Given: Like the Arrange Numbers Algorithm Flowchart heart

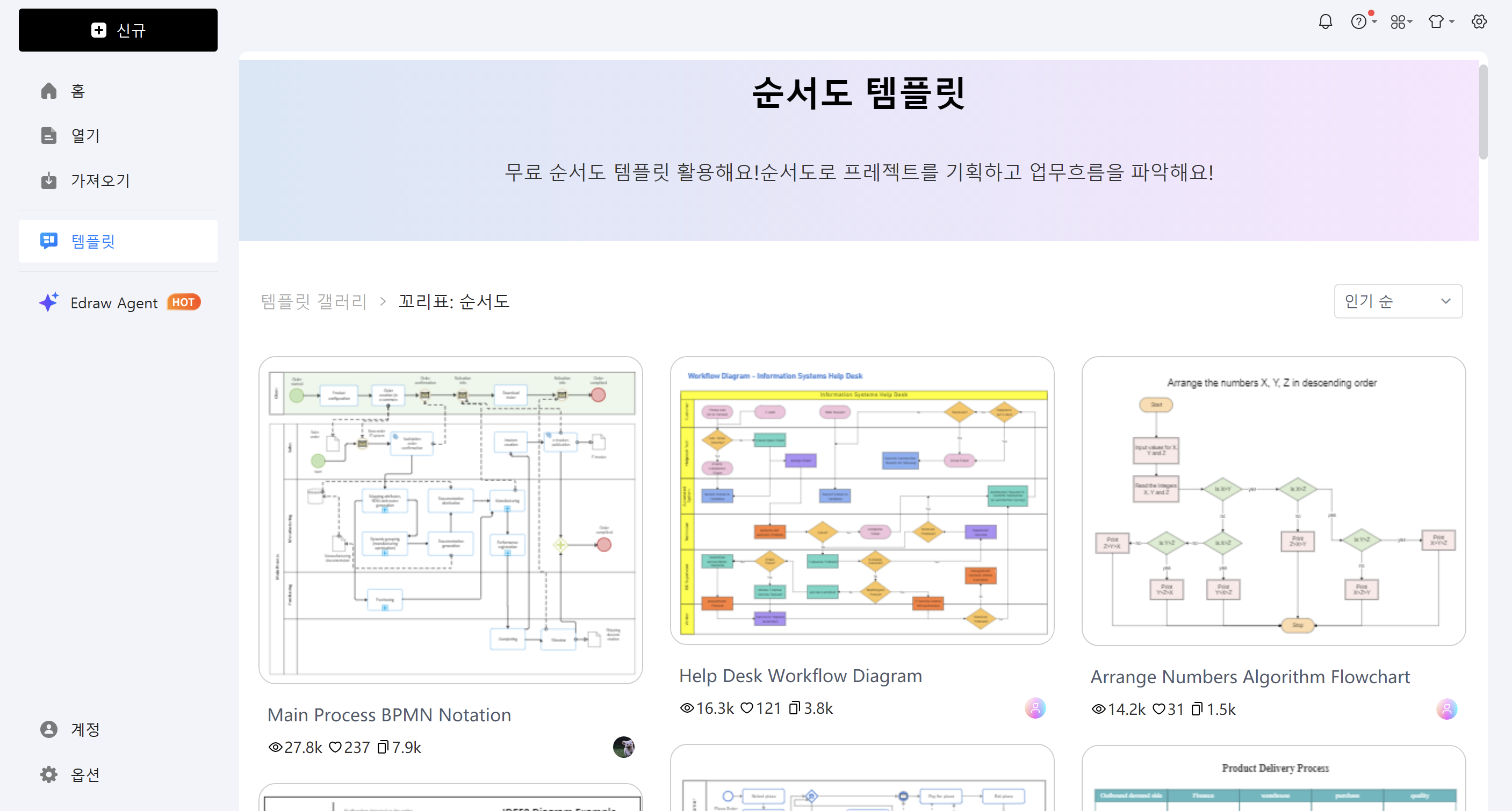Looking at the screenshot, I should tap(1158, 709).
